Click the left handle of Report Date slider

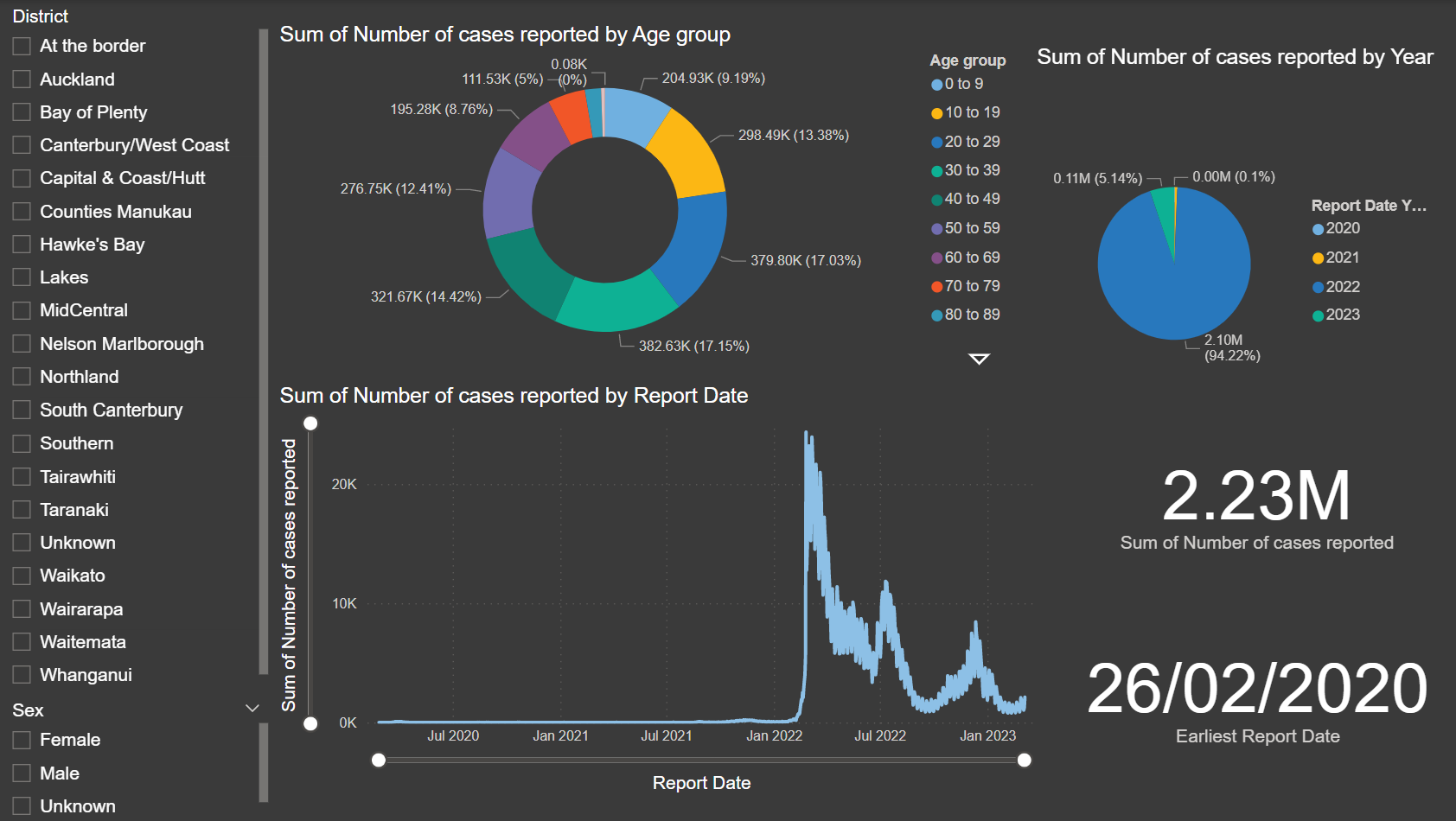(379, 761)
